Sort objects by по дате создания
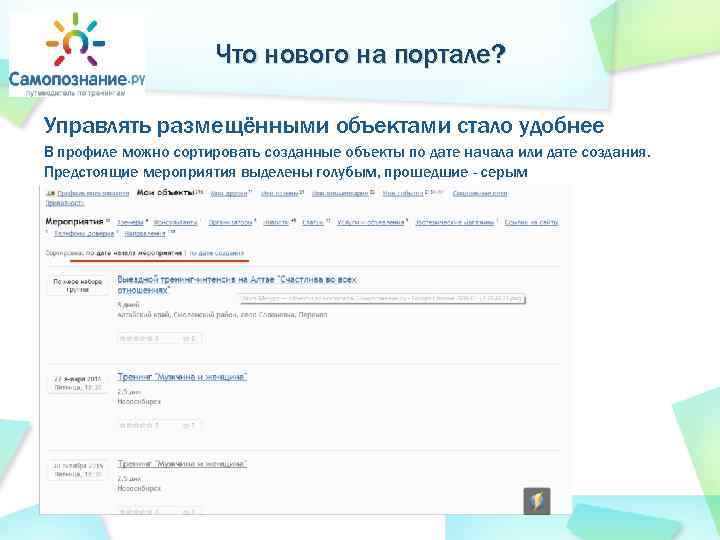The width and height of the screenshot is (720, 540). pos(217,253)
